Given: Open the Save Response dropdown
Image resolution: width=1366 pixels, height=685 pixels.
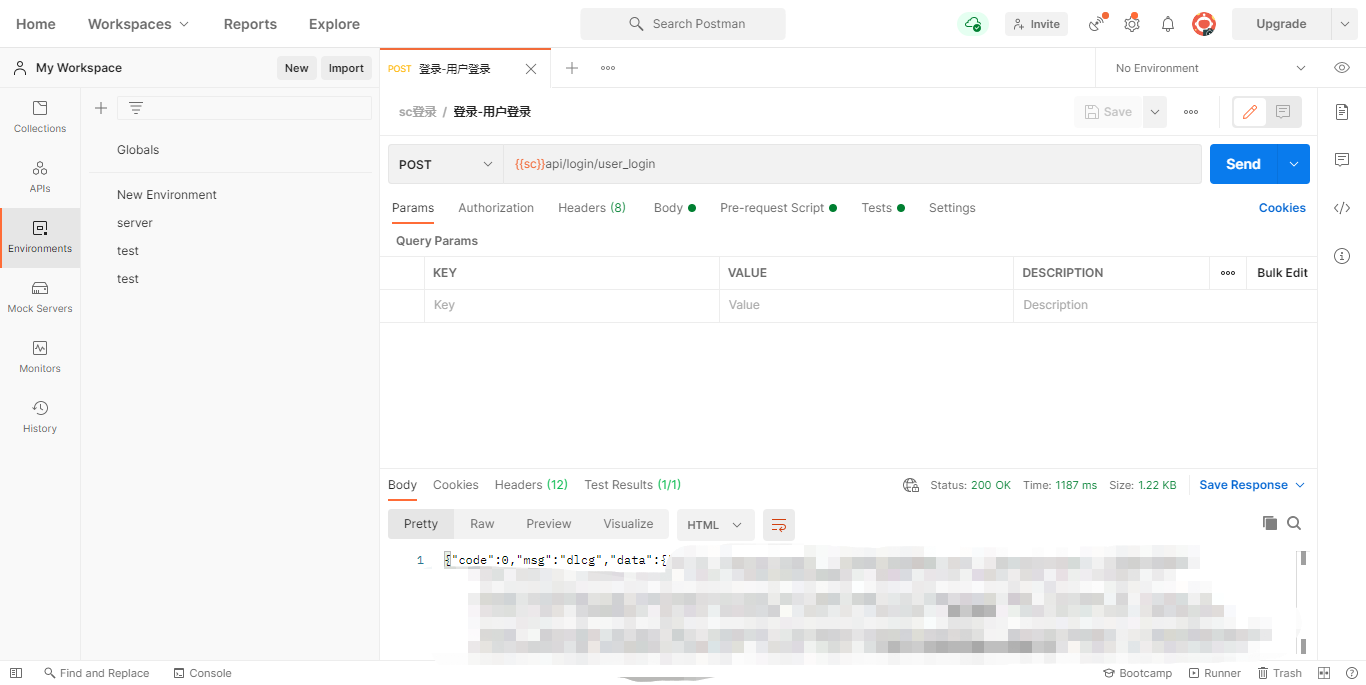Looking at the screenshot, I should coord(1252,485).
